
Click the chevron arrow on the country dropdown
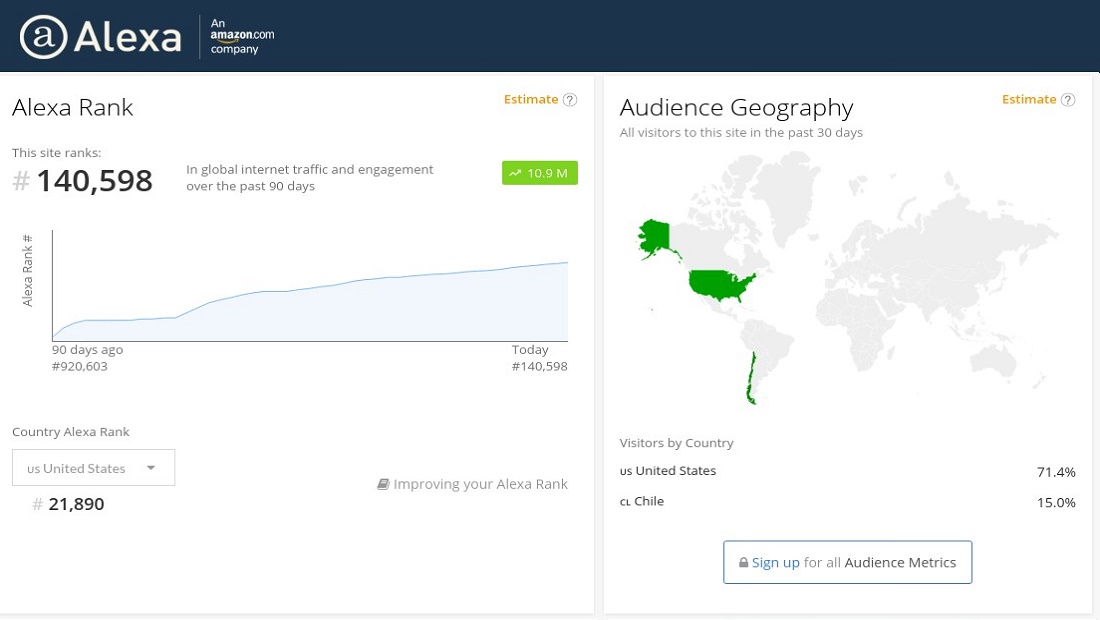tap(151, 467)
